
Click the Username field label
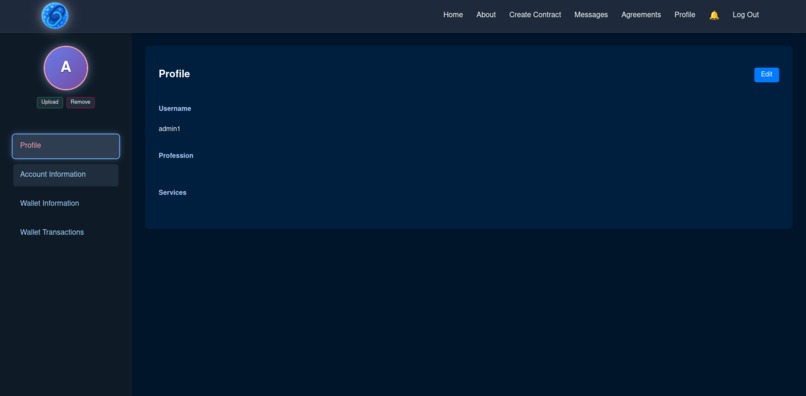[x=175, y=109]
